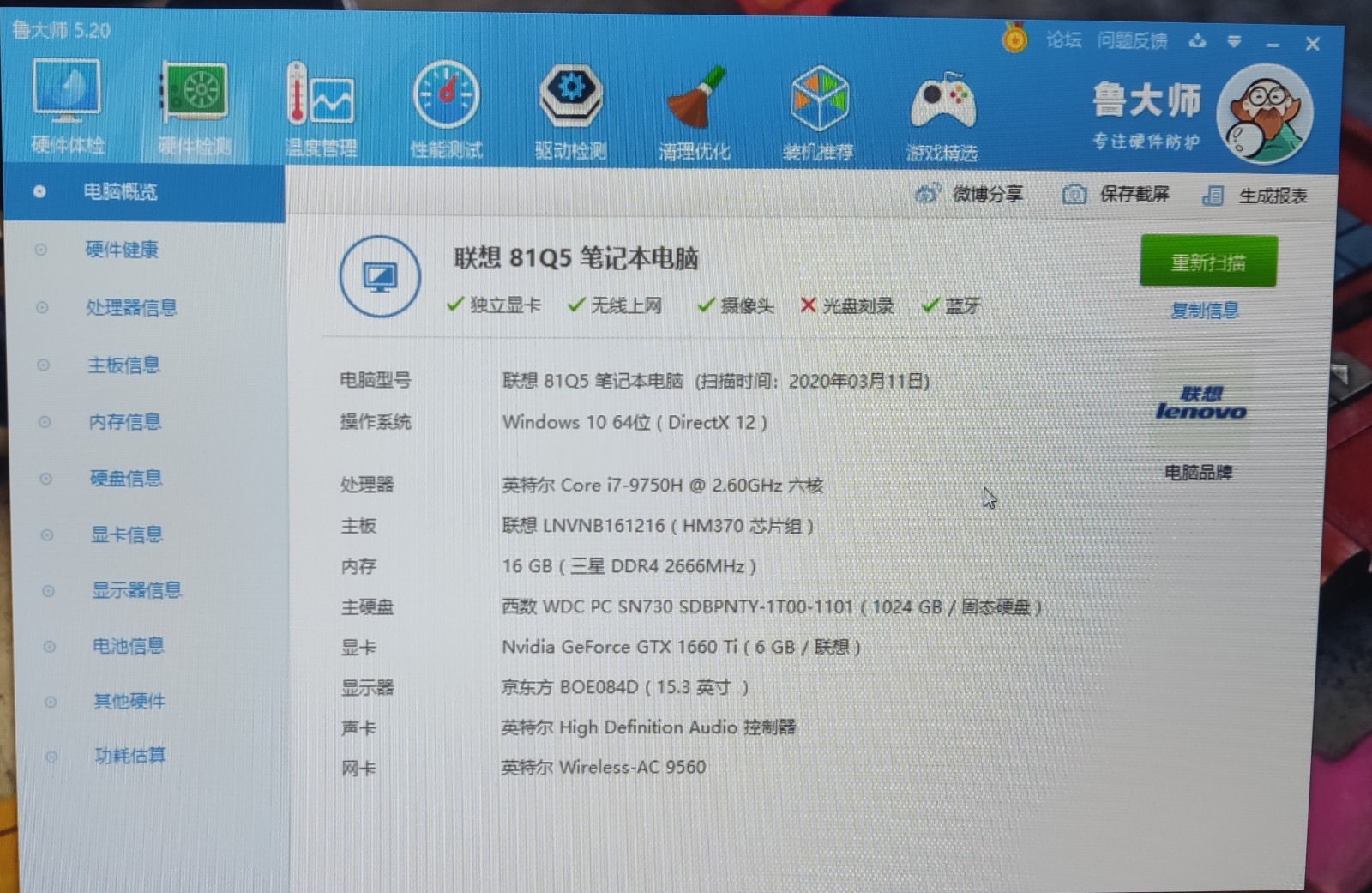
Task: Click the 摄像头 checkmark item
Action: [735, 305]
